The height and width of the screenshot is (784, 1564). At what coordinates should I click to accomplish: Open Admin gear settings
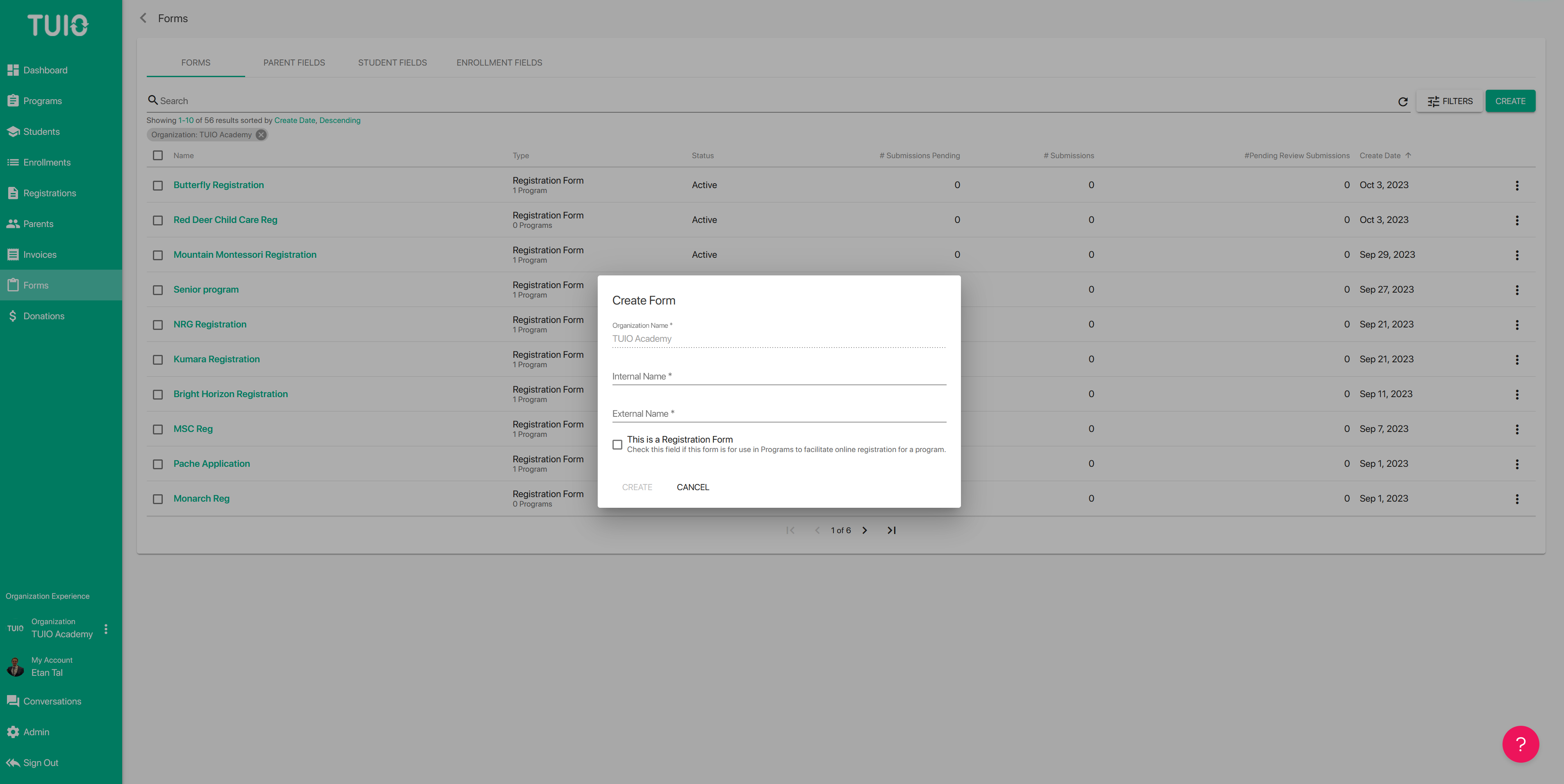13,732
